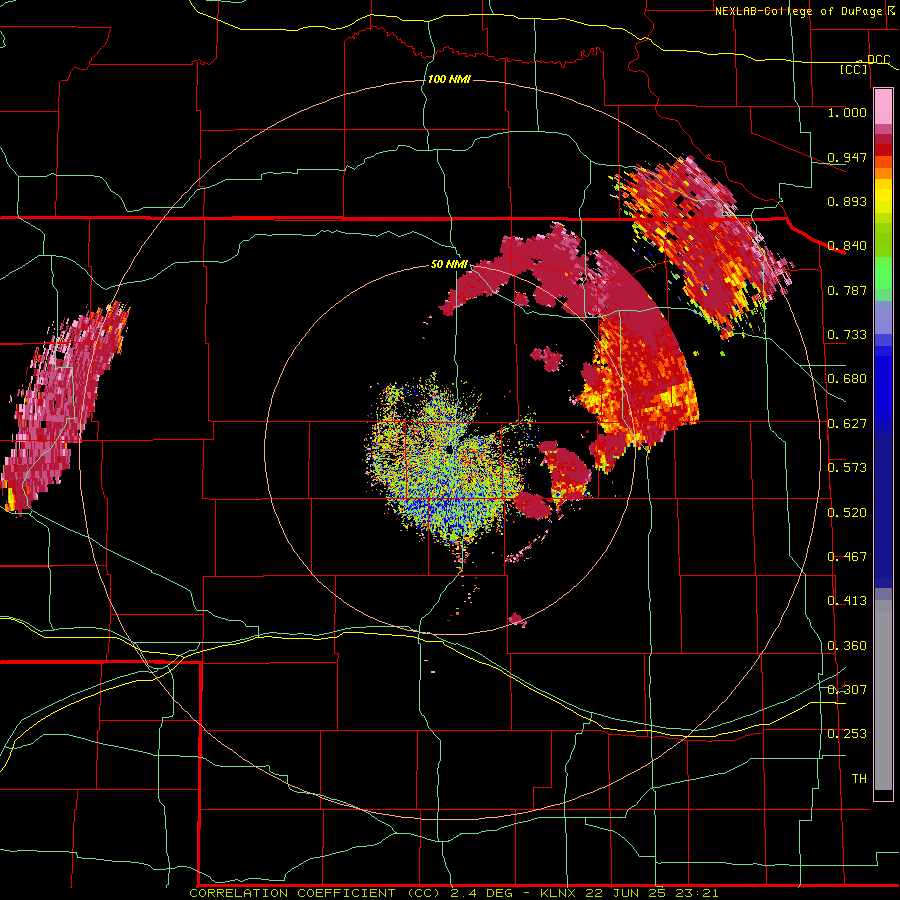This screenshot has width=900, height=900.
Task: Click the DCC label above the scale
Action: click(x=878, y=59)
